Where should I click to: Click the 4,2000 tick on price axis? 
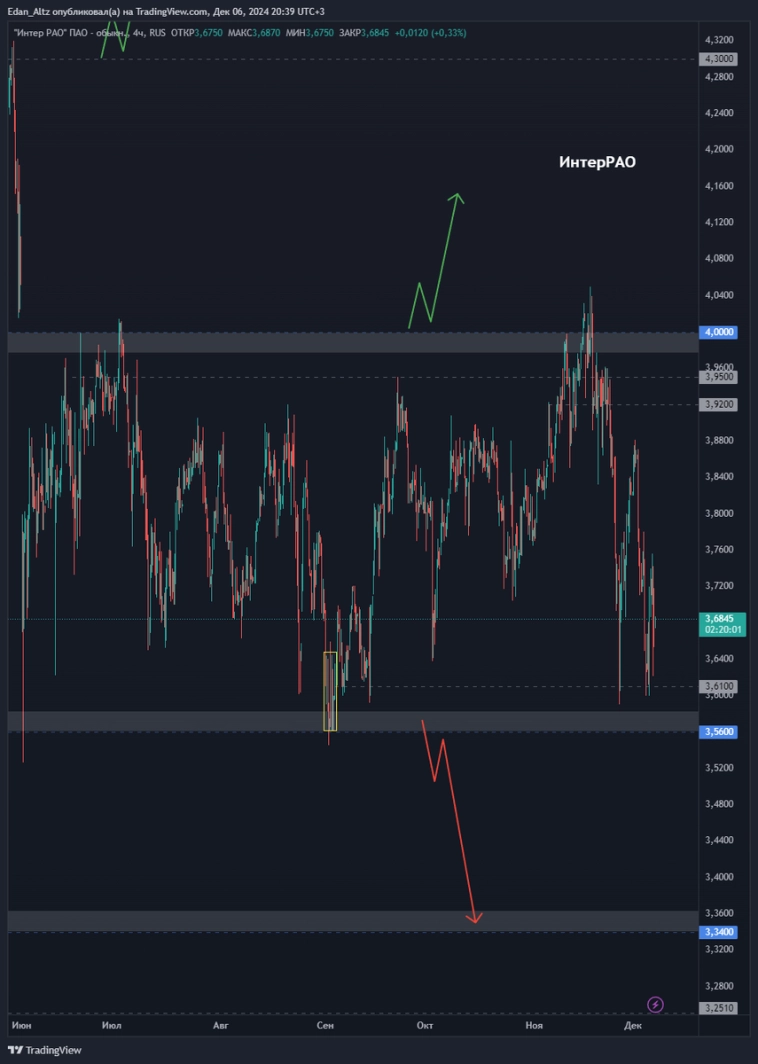coord(719,149)
